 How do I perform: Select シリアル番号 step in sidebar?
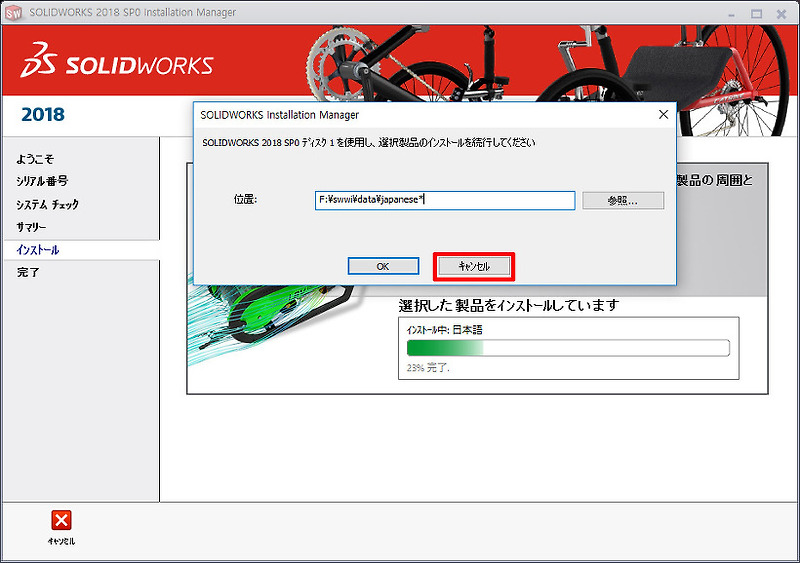coord(42,181)
